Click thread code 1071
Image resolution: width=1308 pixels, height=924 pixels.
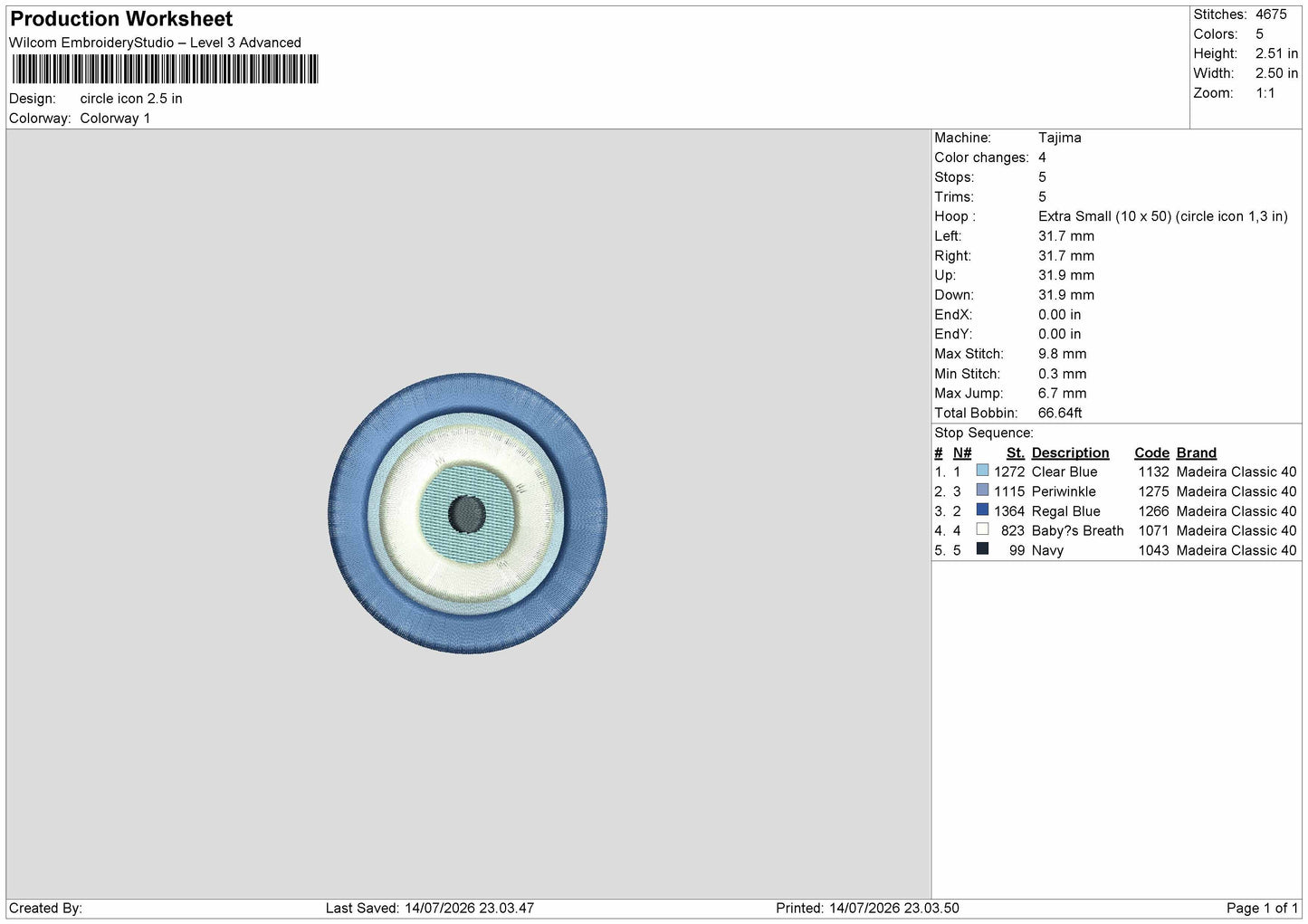1153,530
